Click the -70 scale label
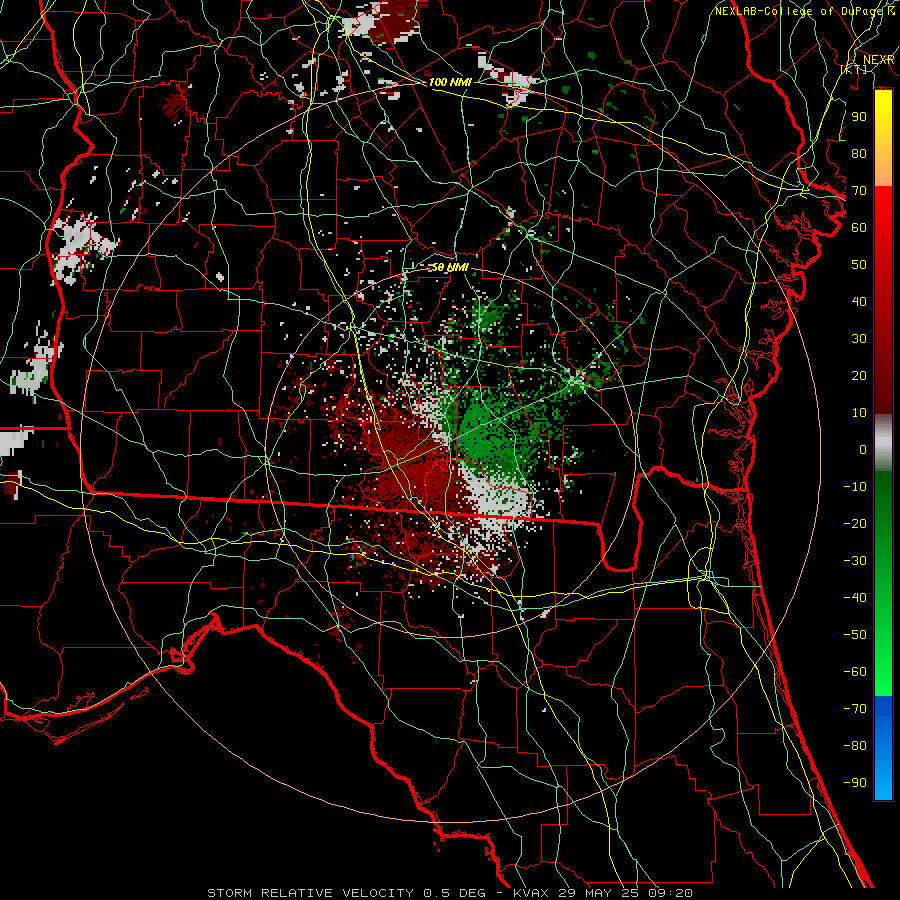The image size is (900, 900). tap(855, 708)
